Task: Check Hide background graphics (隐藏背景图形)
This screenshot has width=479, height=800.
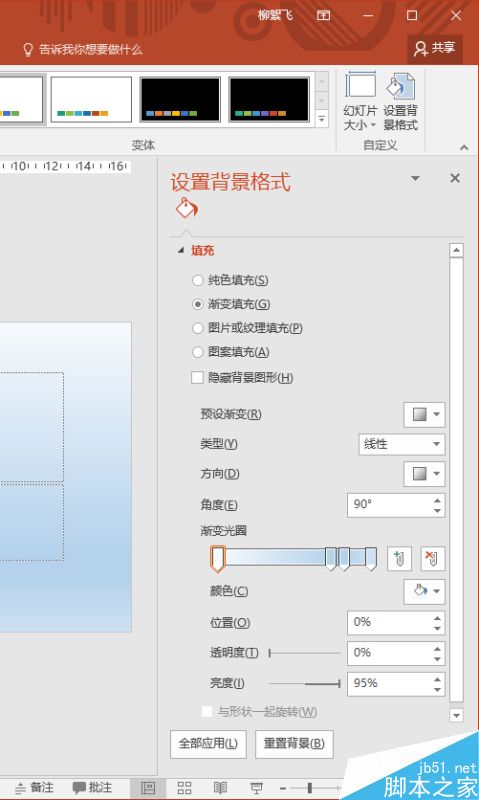Action: [242, 378]
